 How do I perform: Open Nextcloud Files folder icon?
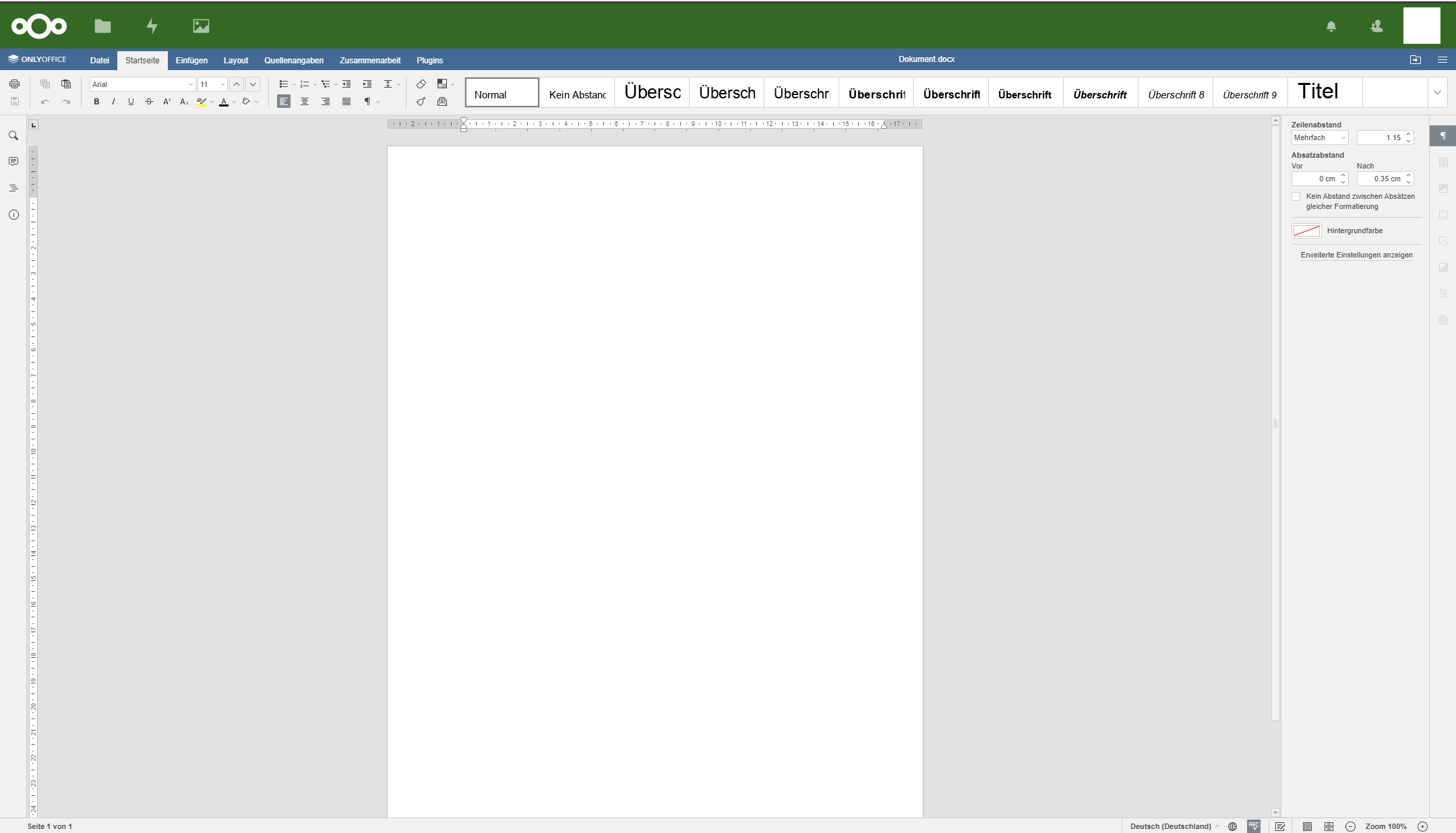(x=102, y=26)
